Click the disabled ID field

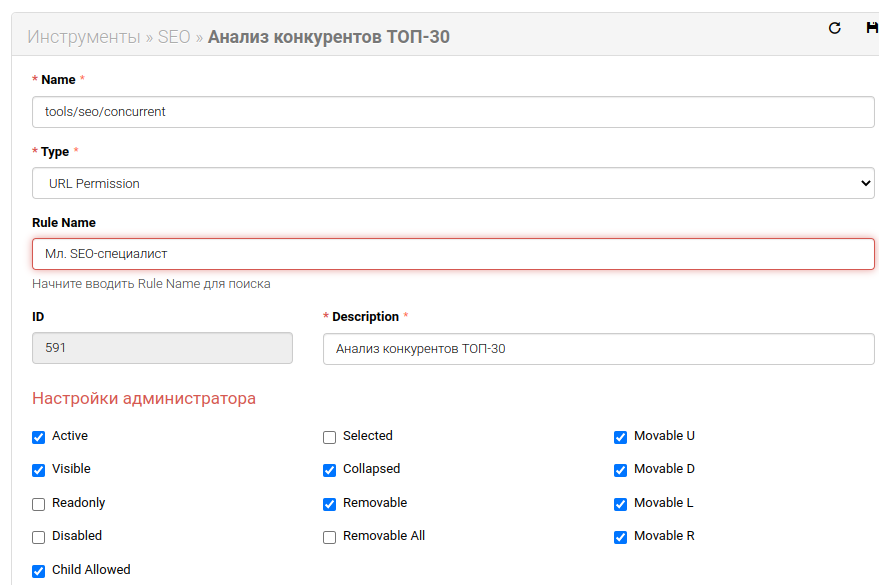[162, 348]
